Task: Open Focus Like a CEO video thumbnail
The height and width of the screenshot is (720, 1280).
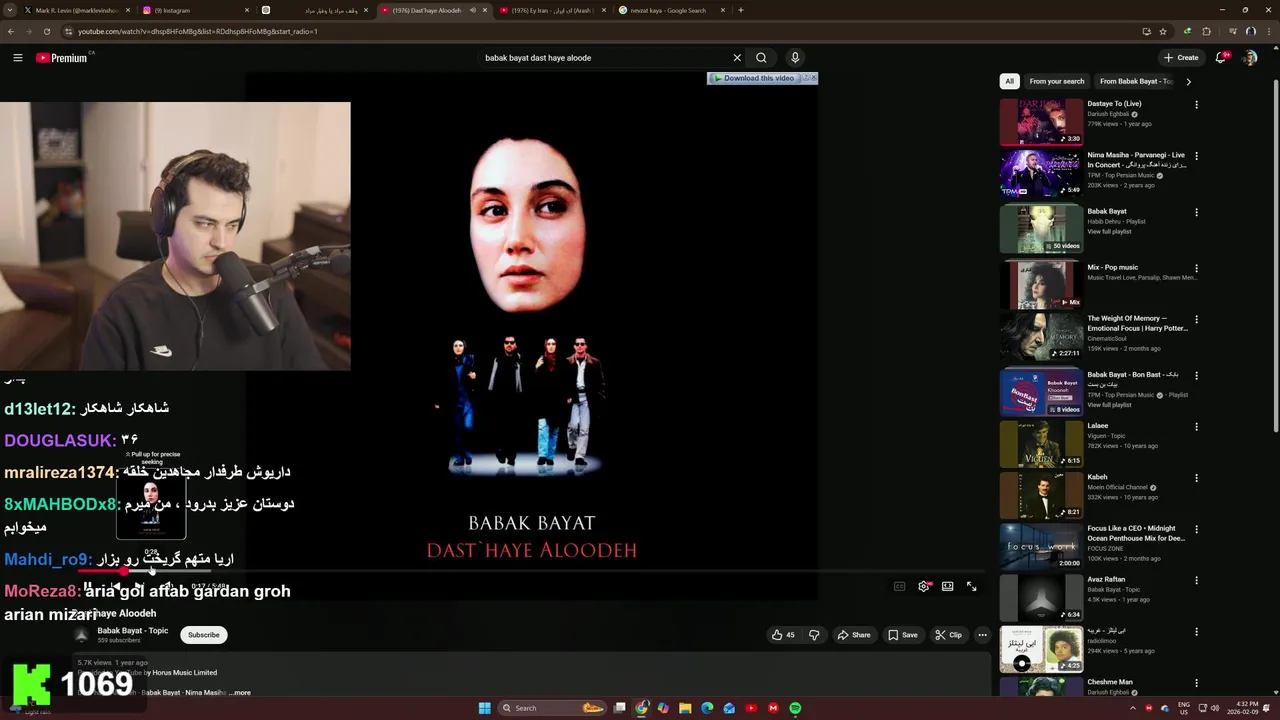Action: 1041,546
